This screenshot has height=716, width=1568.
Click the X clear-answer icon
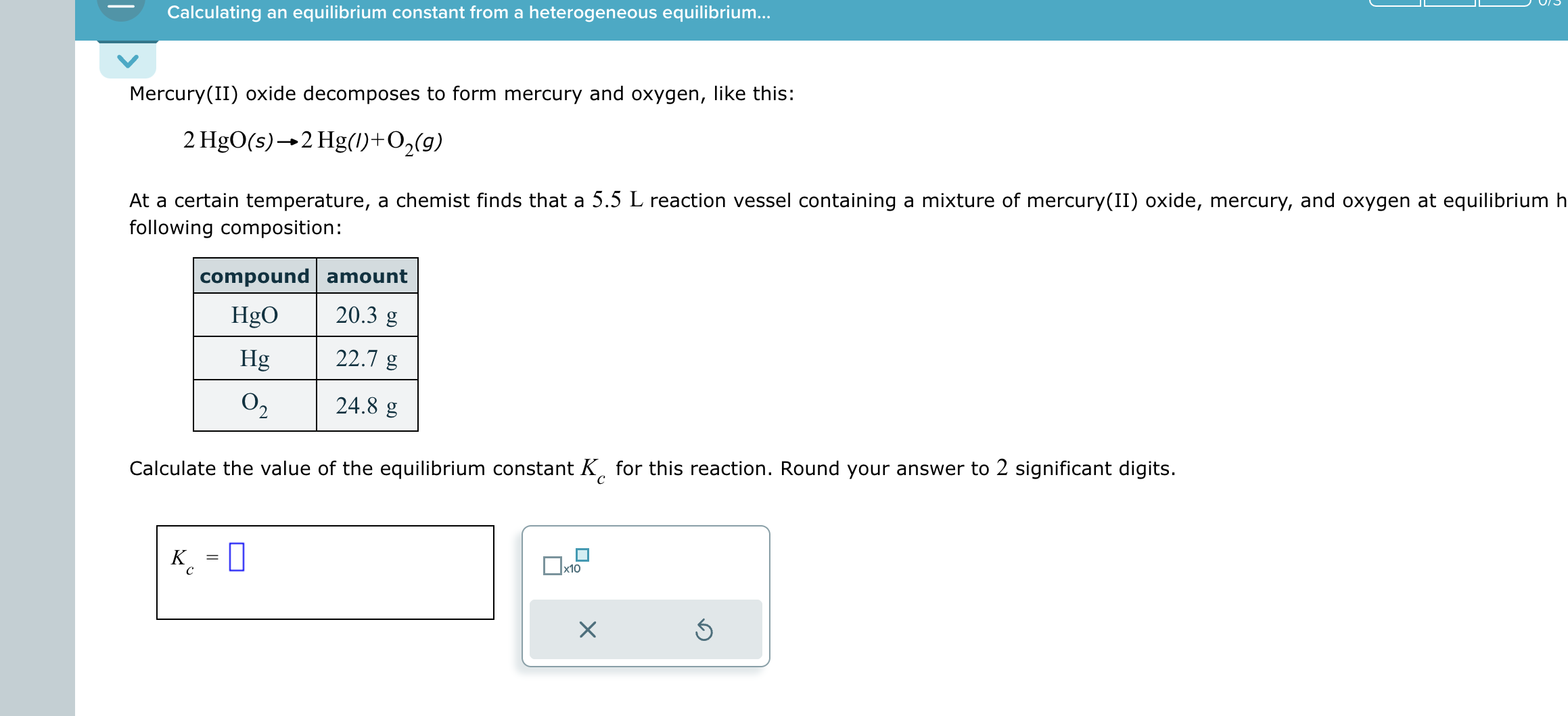click(587, 629)
